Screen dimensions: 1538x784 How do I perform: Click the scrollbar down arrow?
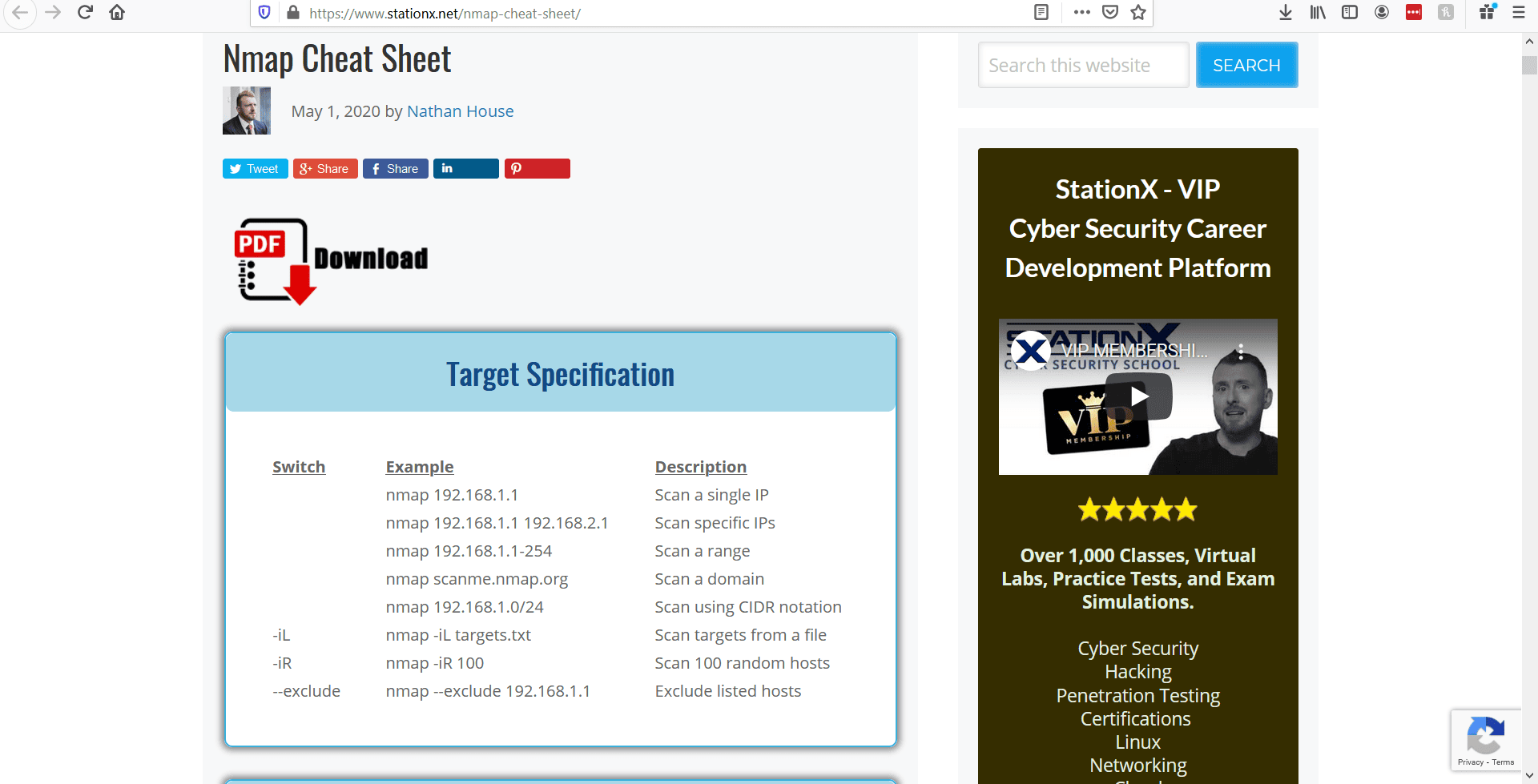[x=1530, y=776]
